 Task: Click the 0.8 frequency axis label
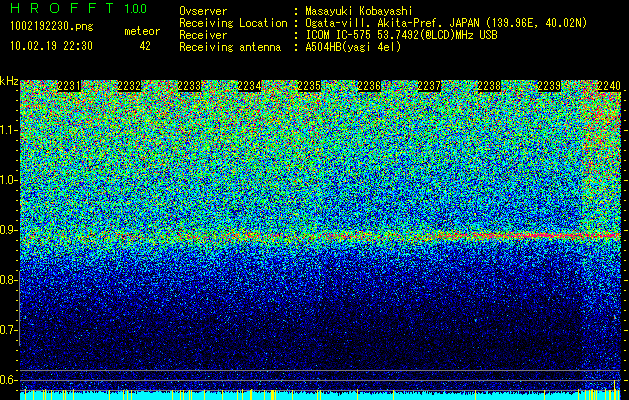click(x=8, y=280)
